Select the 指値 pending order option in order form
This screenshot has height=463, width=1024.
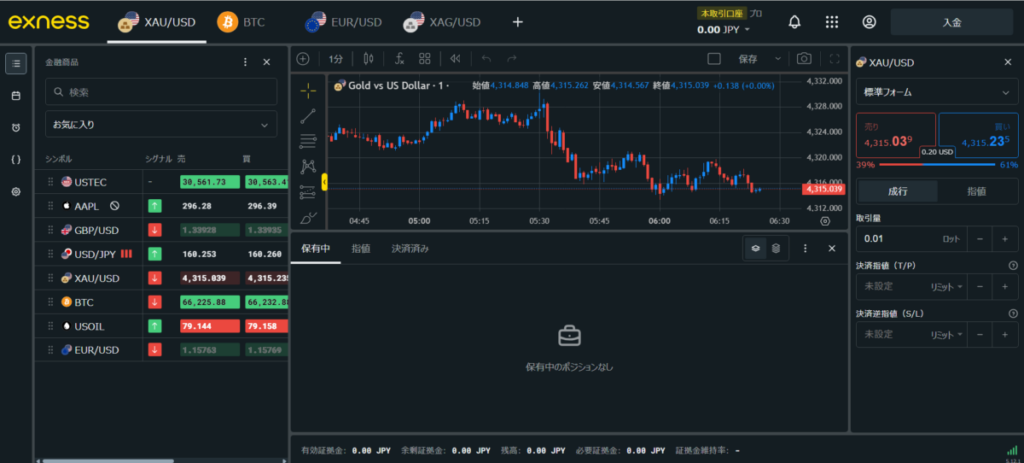click(976, 191)
